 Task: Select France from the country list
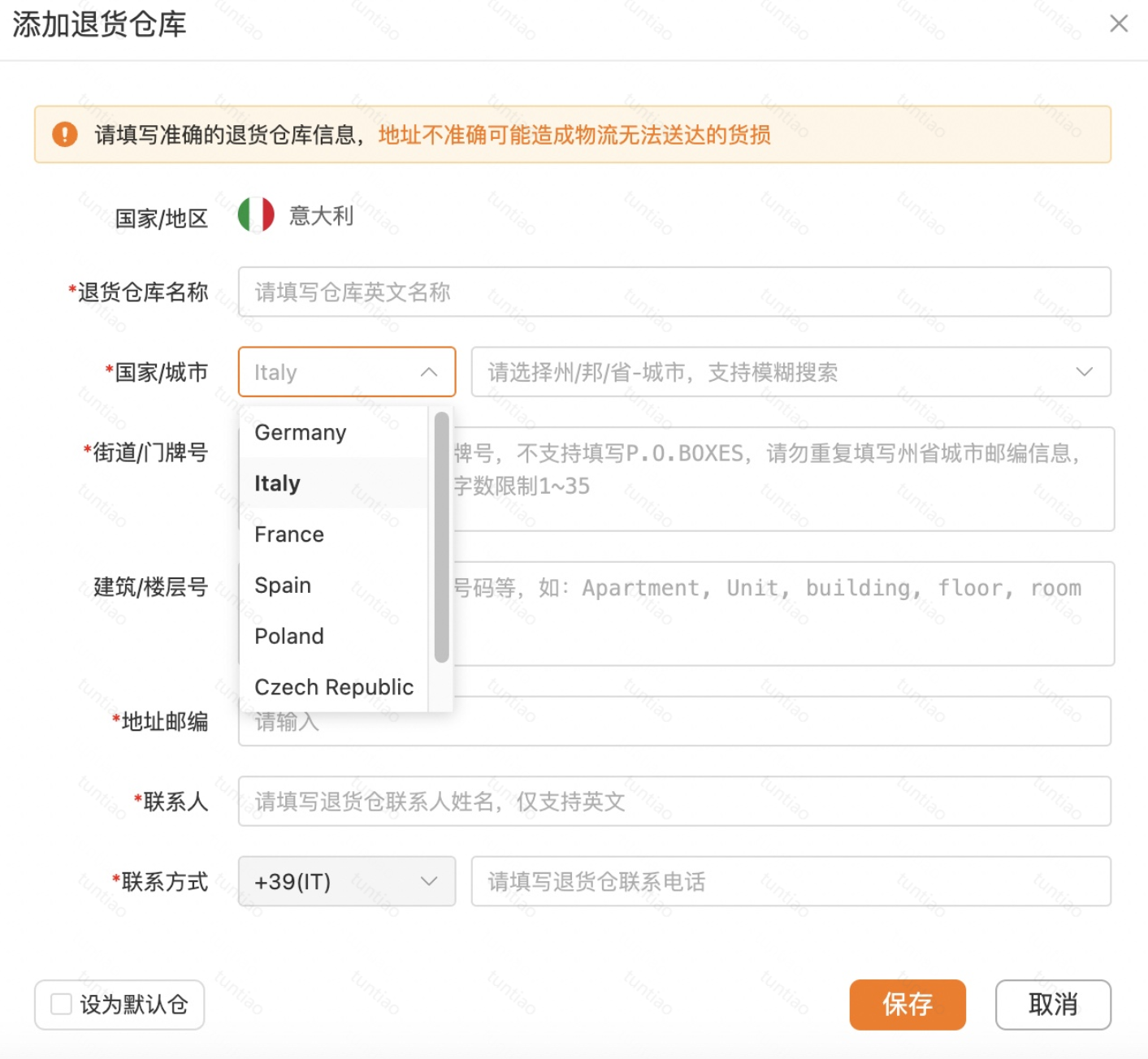pyautogui.click(x=288, y=534)
